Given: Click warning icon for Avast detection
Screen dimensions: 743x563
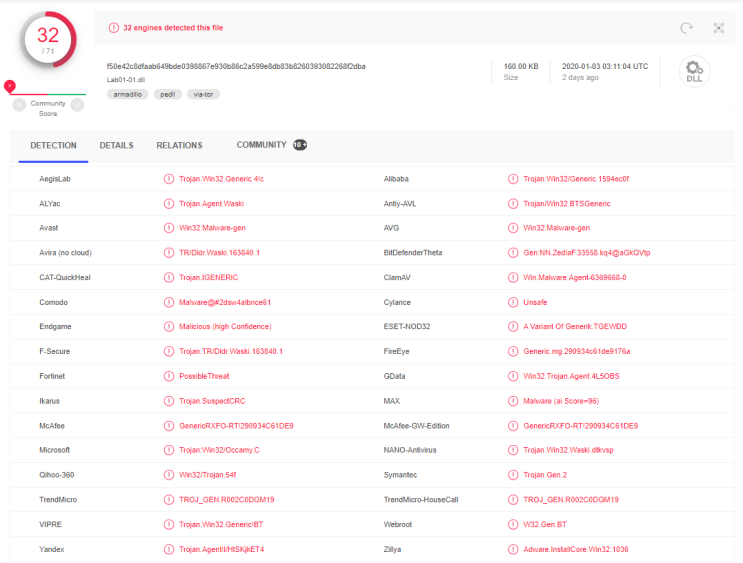Looking at the screenshot, I should click(169, 228).
